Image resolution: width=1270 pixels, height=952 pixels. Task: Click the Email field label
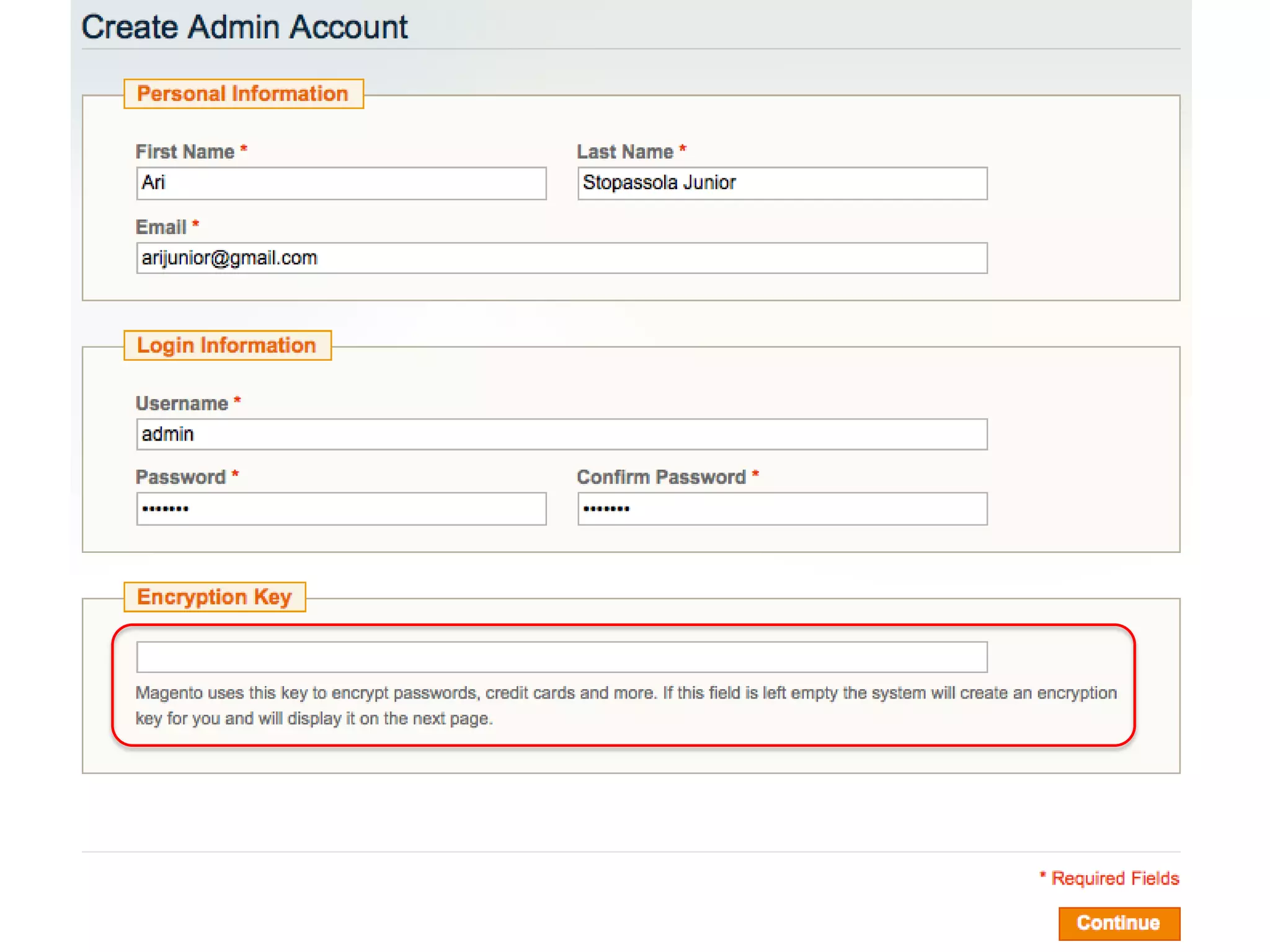pyautogui.click(x=161, y=227)
